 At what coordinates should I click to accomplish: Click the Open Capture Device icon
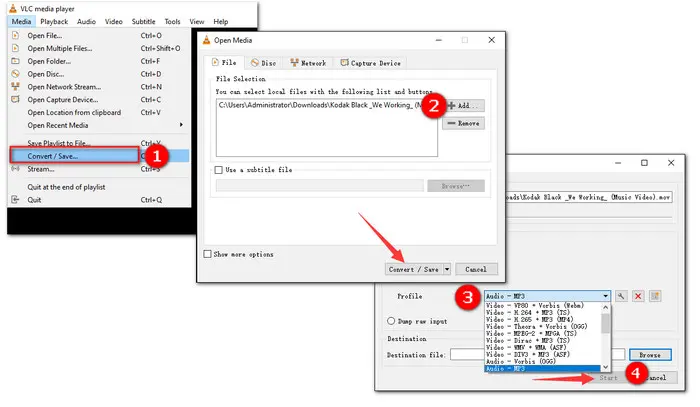point(16,100)
